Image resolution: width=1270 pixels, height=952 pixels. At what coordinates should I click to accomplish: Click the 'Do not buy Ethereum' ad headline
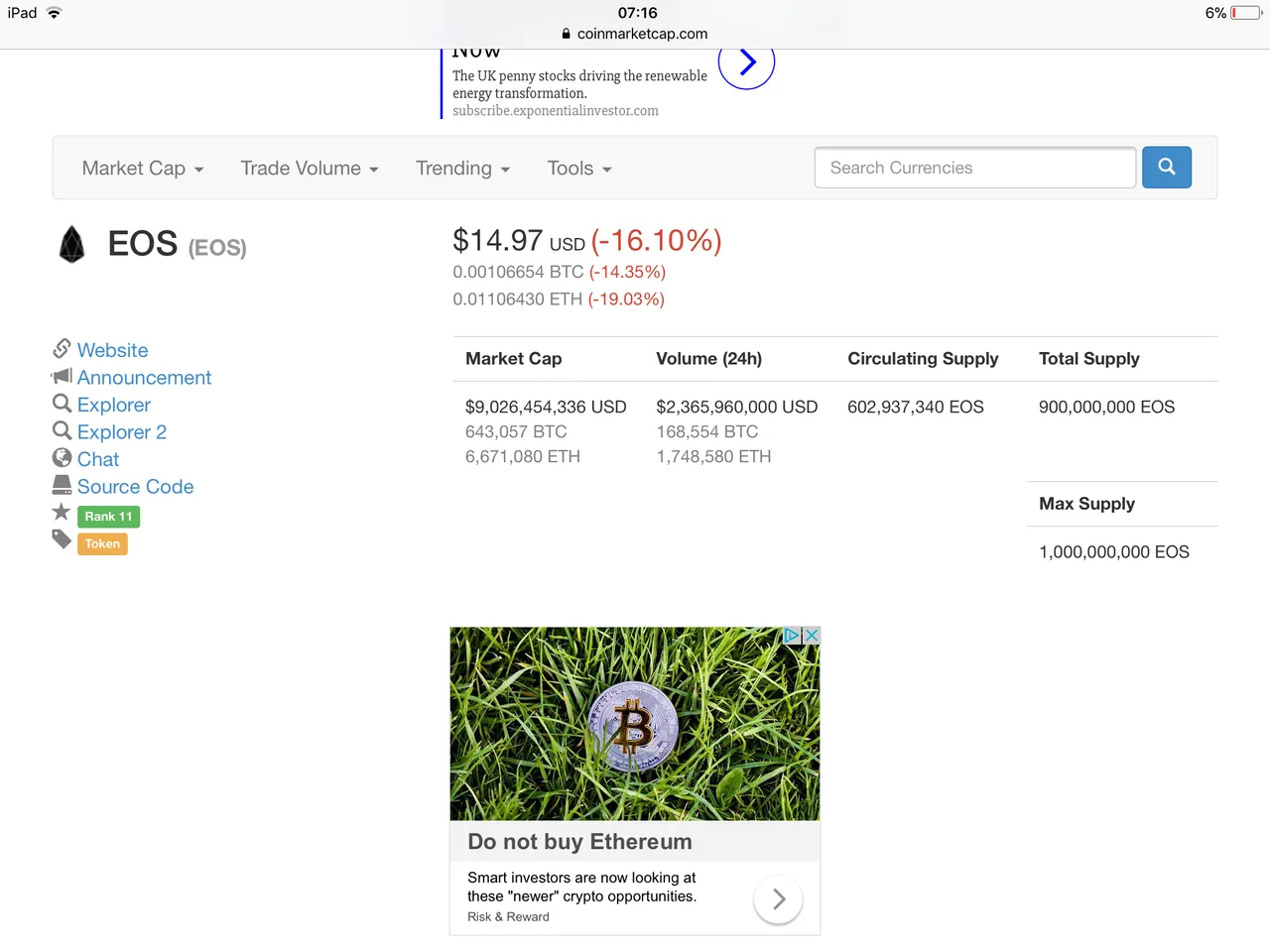(x=580, y=842)
